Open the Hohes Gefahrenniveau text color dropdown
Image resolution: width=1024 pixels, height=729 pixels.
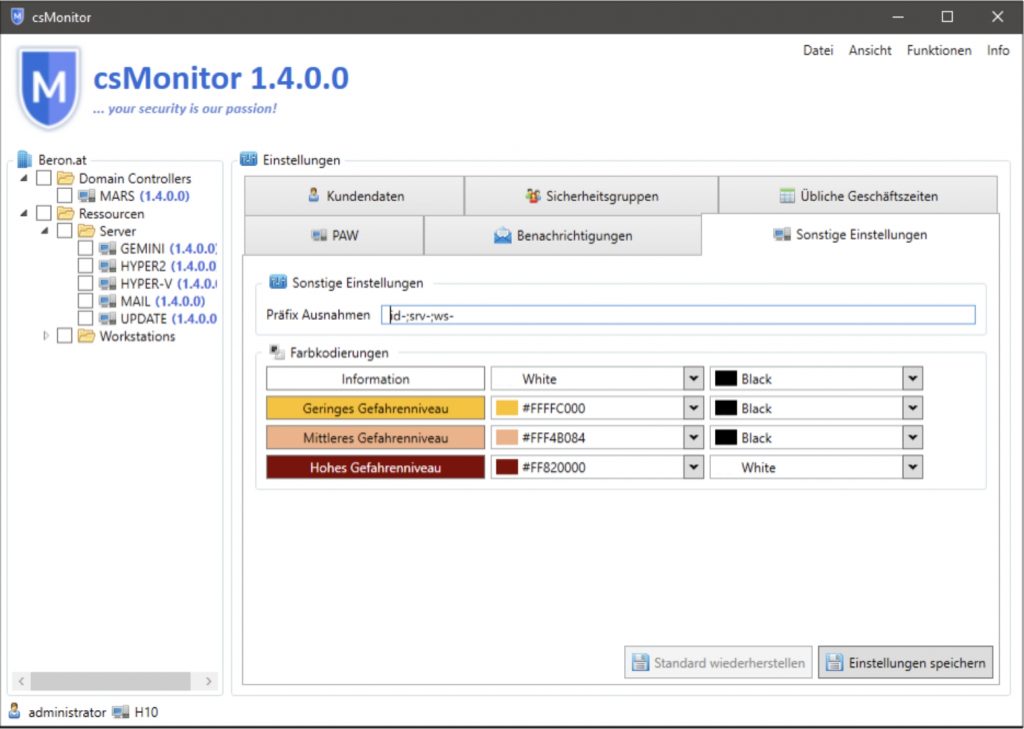pos(911,467)
